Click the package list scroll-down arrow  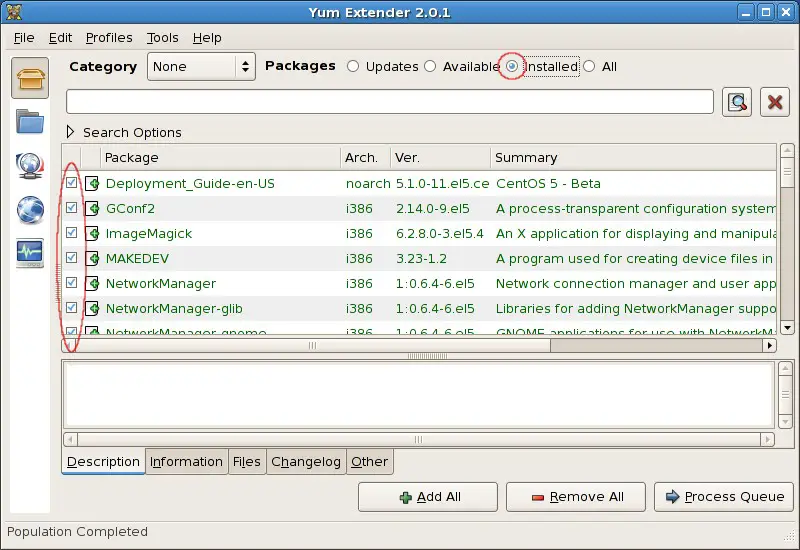pyautogui.click(x=787, y=328)
